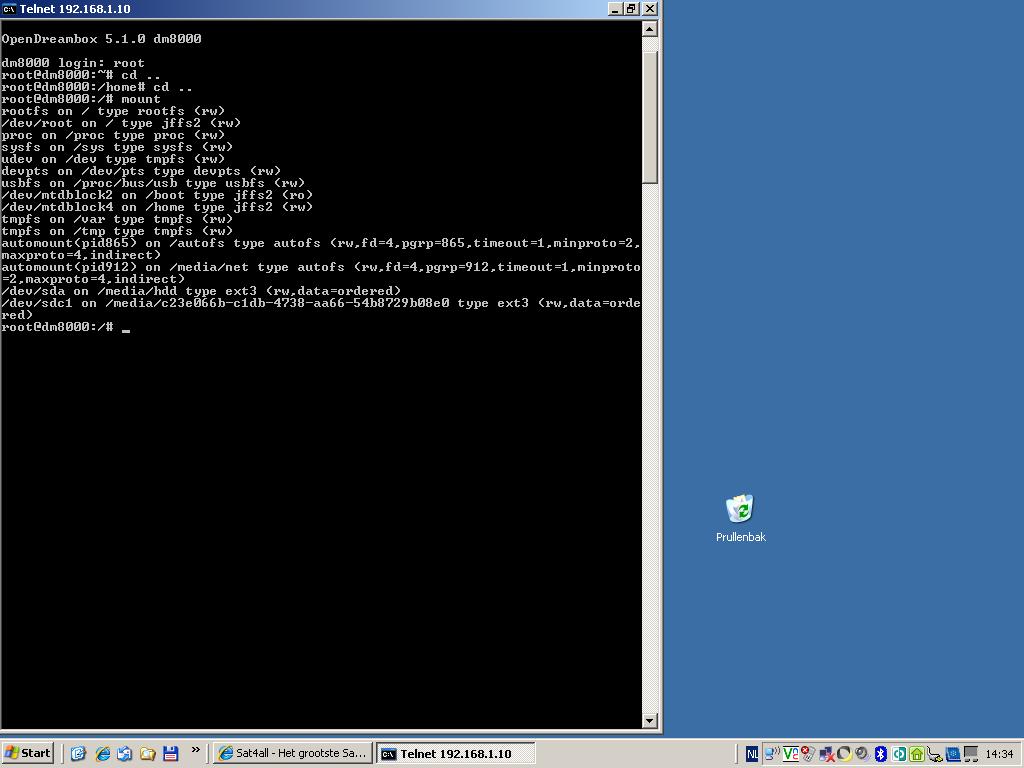Screen dimensions: 1024x768
Task: Click the final 'root@dm8000:/#' prompt with cursor
Action: coord(65,327)
